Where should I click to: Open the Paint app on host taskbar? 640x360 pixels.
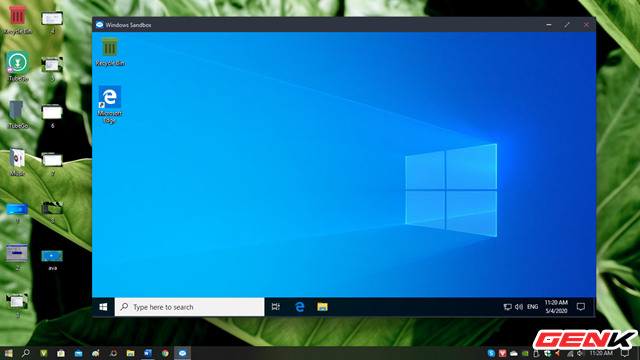pos(96,353)
